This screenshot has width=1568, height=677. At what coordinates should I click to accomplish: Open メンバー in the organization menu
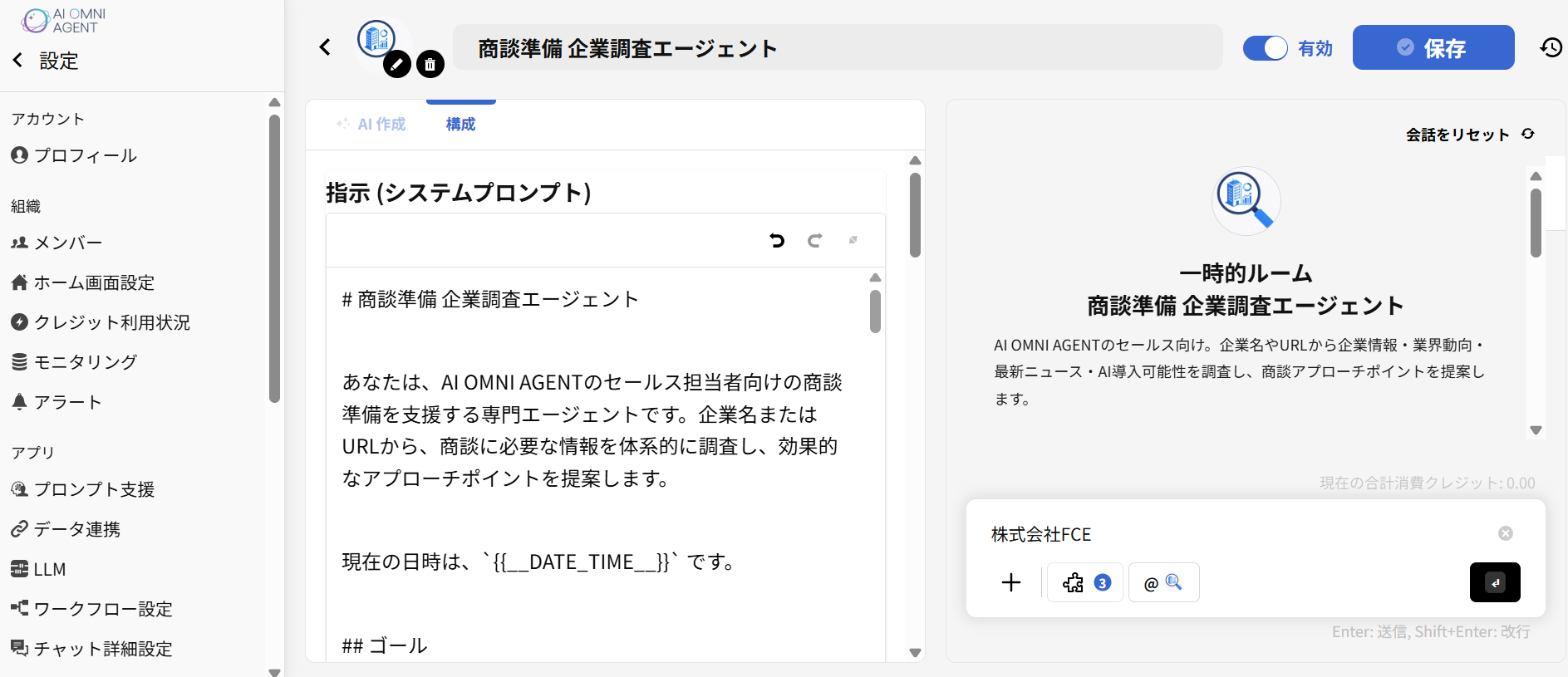pos(66,242)
